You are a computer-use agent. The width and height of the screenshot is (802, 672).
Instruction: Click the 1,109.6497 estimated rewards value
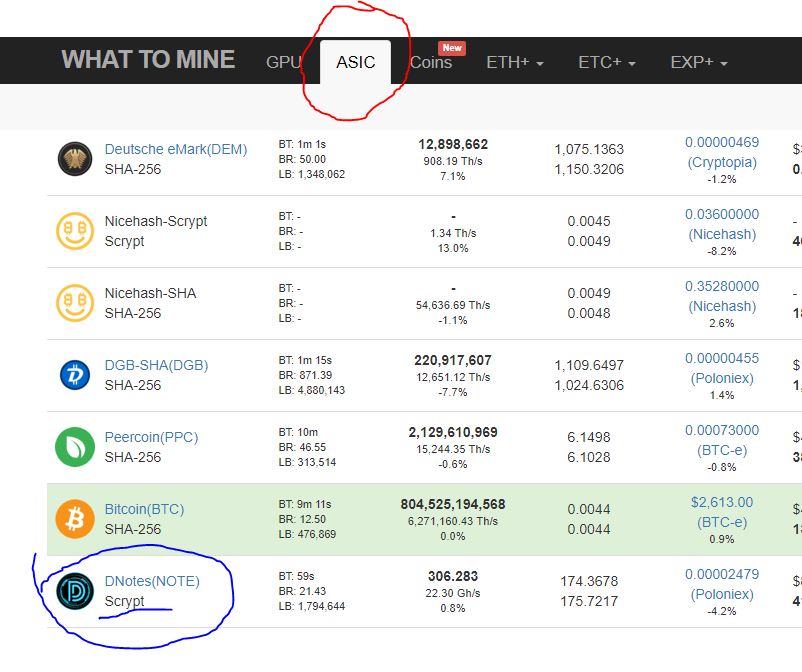point(589,365)
